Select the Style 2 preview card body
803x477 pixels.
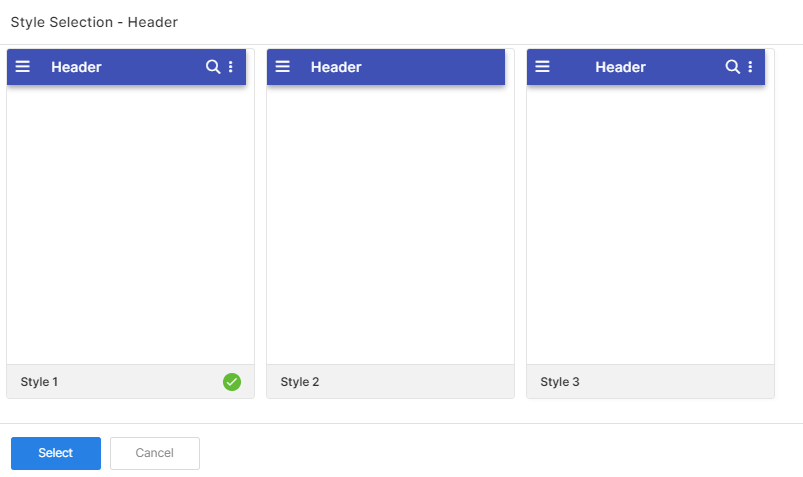pyautogui.click(x=390, y=224)
